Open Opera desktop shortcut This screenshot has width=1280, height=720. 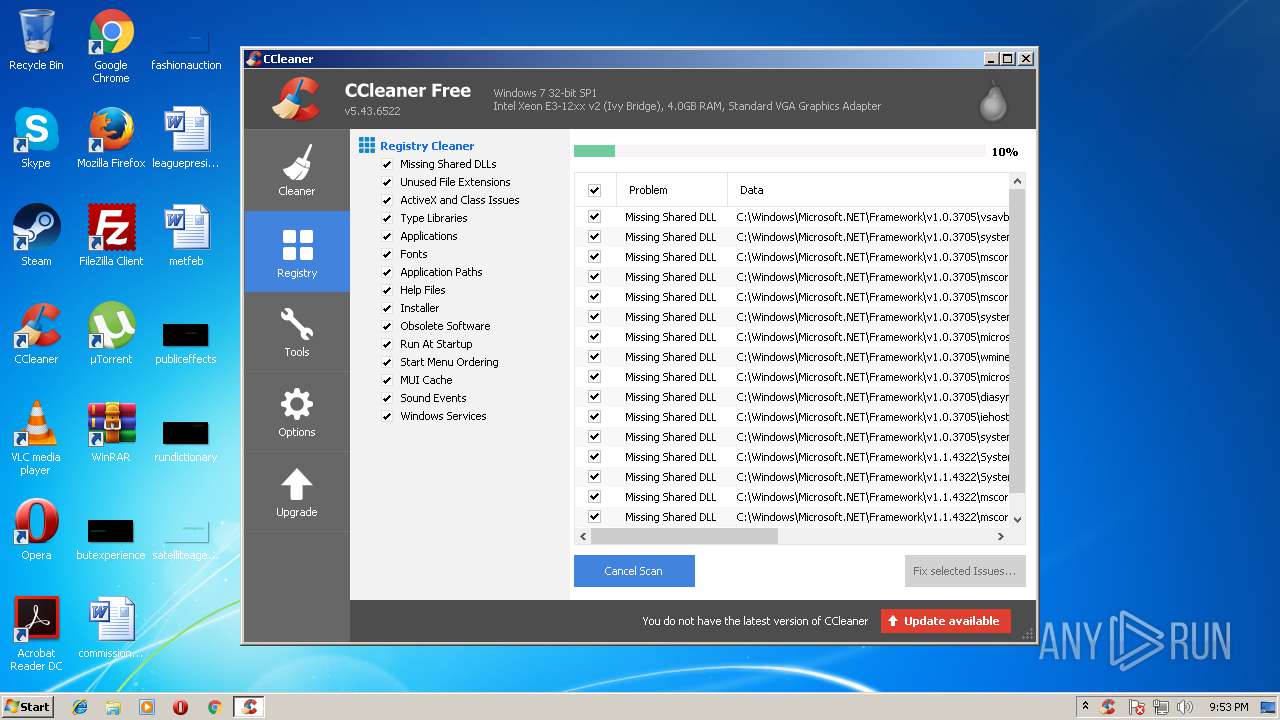click(36, 530)
